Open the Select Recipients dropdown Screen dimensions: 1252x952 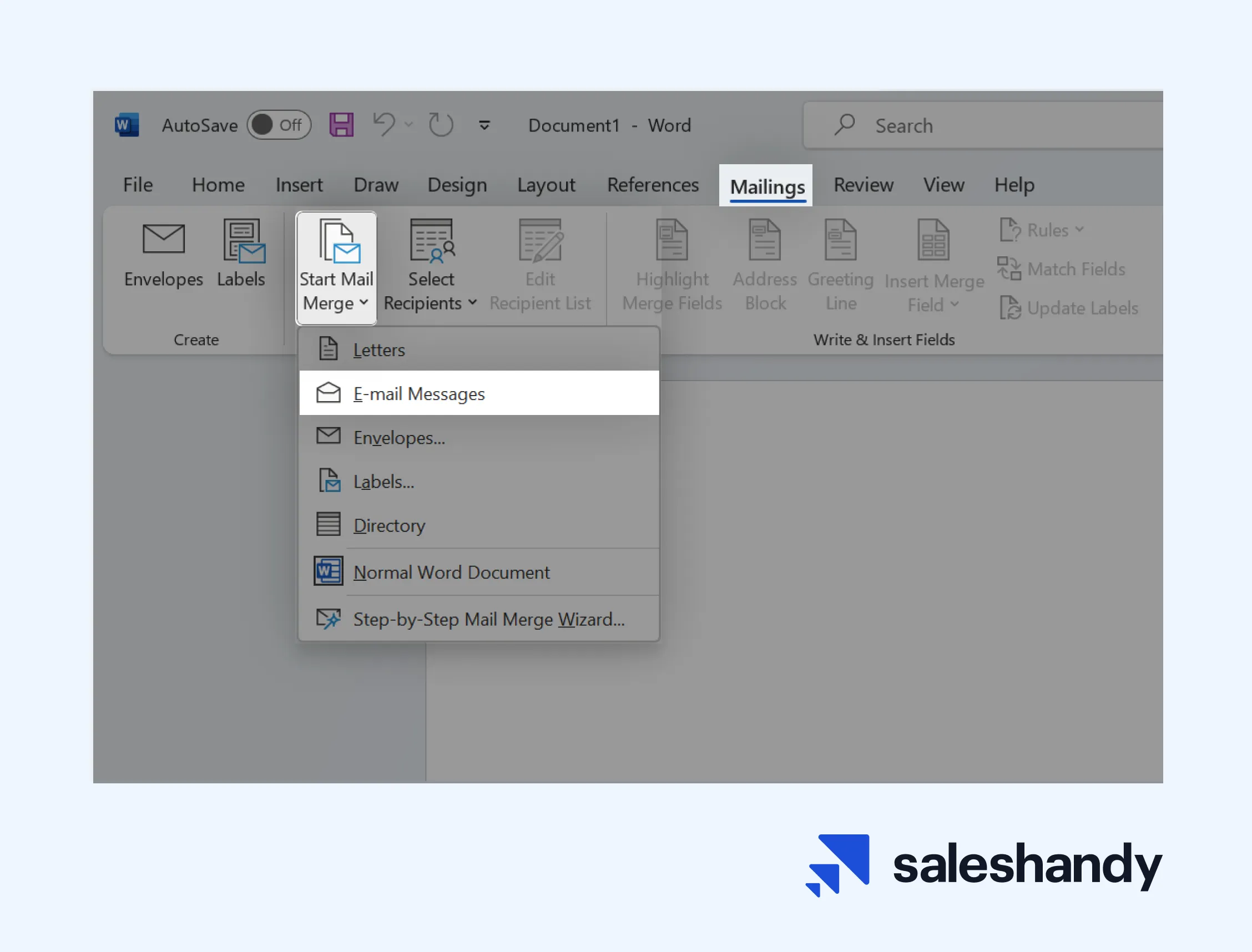pyautogui.click(x=431, y=266)
